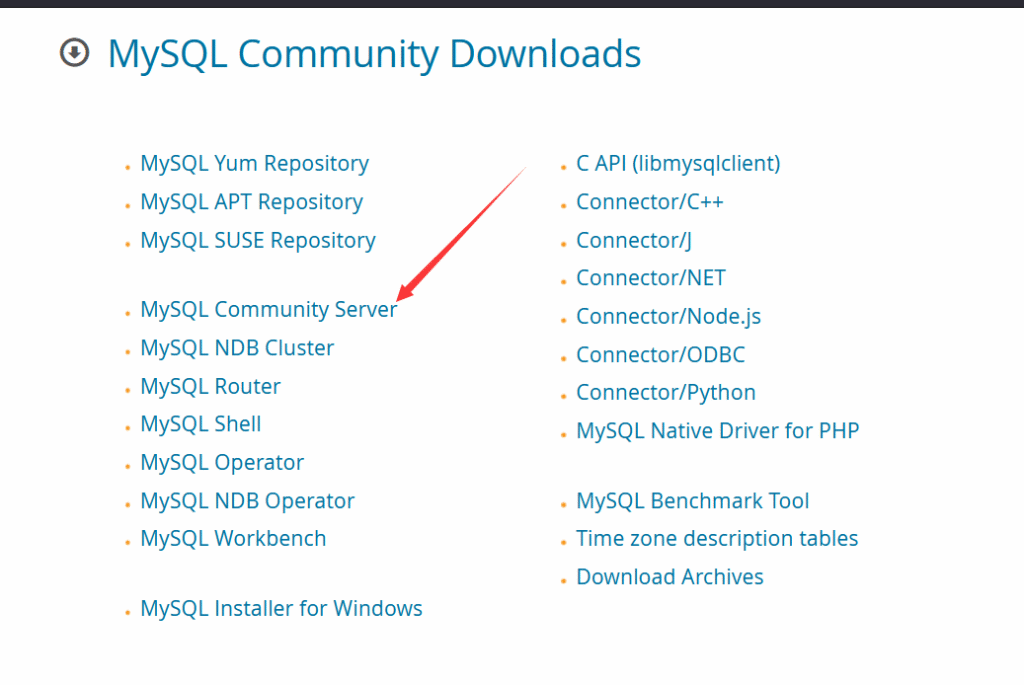1024x685 pixels.
Task: Open the MySQL Yum Repository link
Action: click(254, 164)
